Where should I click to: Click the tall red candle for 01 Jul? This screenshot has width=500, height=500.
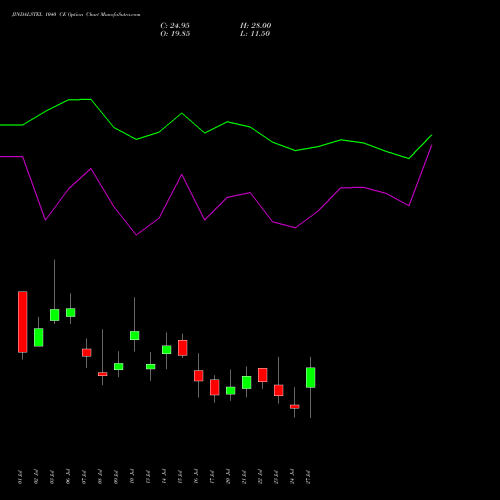23,322
